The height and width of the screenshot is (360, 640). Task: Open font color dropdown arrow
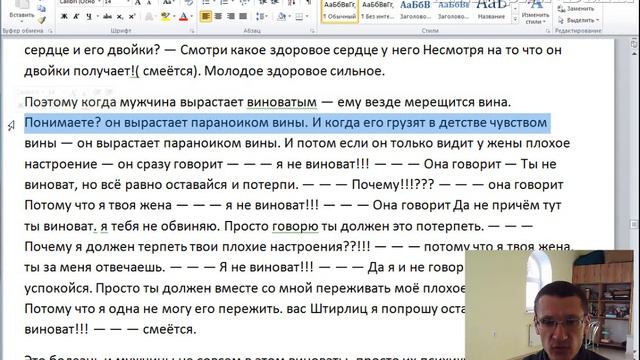pos(191,17)
